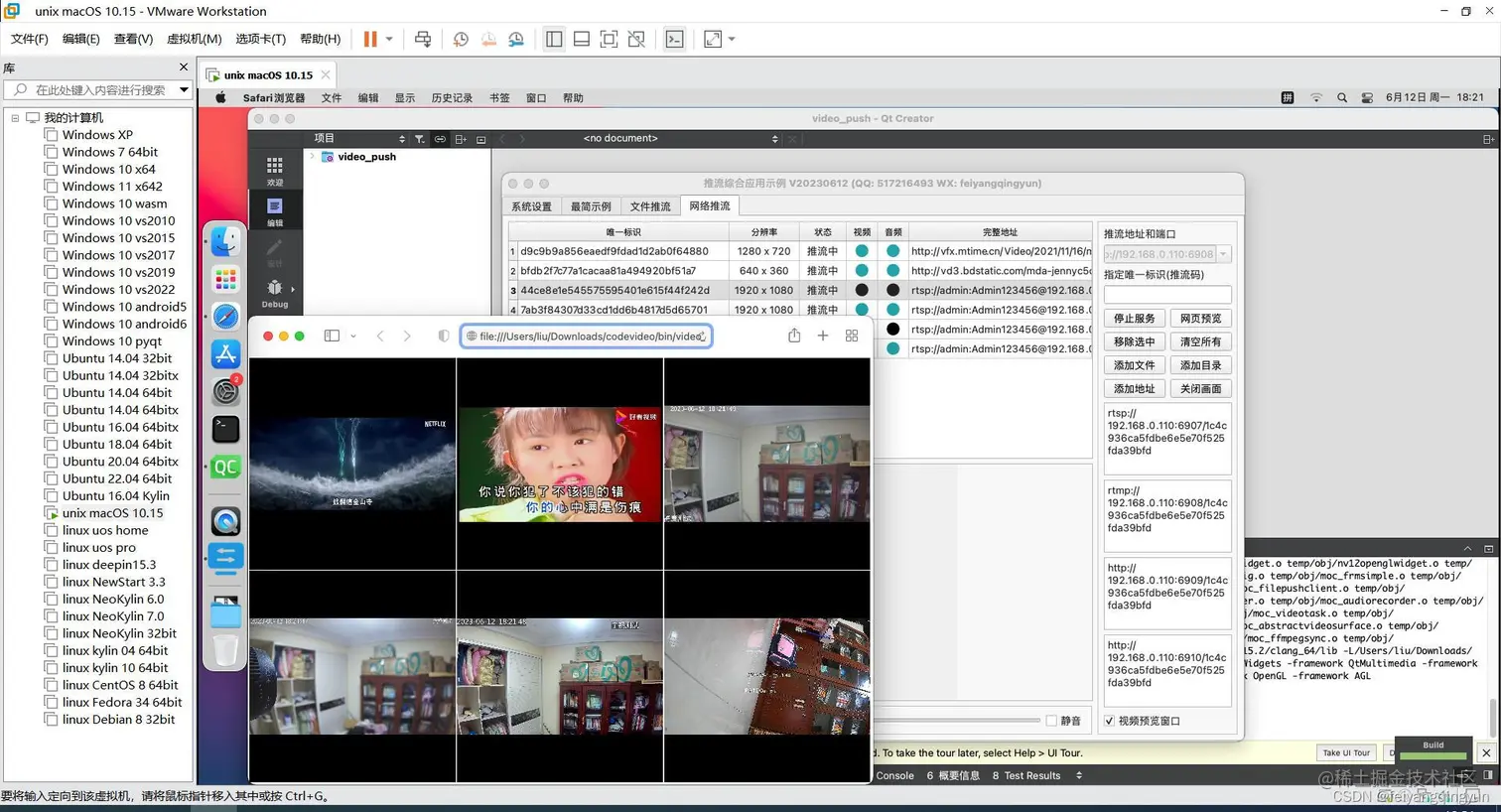Show Safari tab overview grid icon
Viewport: 1501px width, 812px height.
coord(852,336)
